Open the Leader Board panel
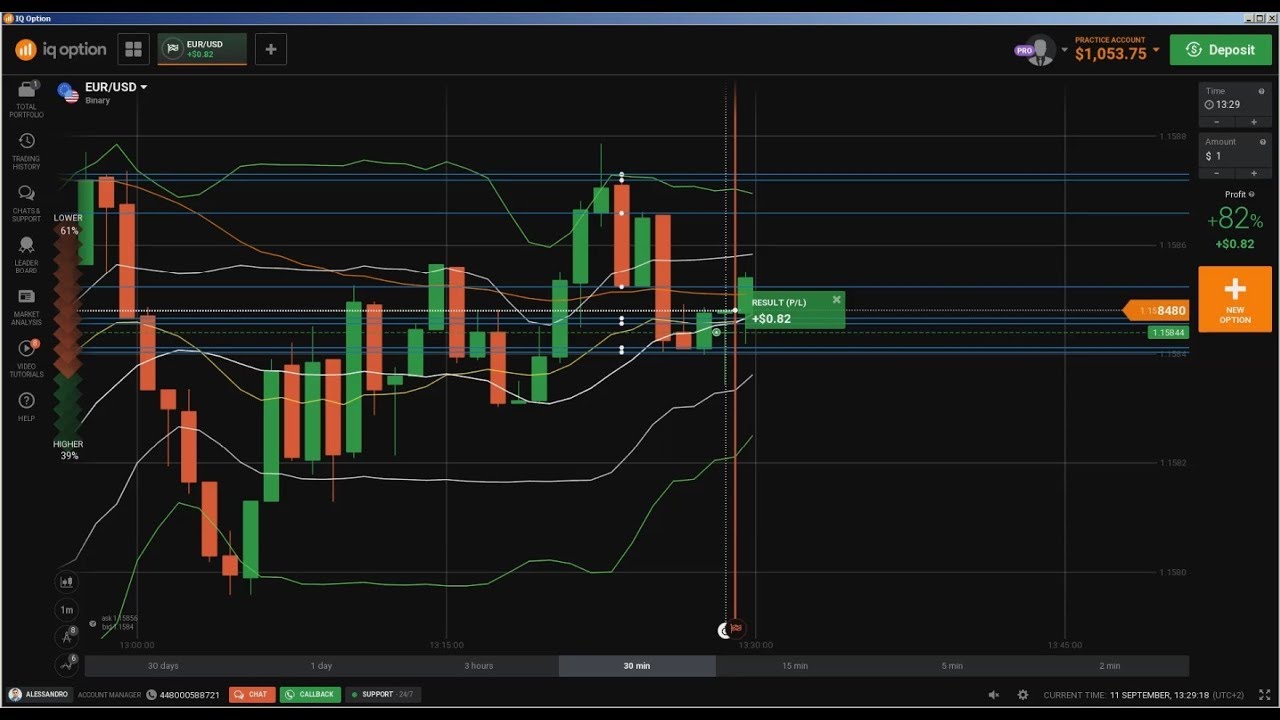 26,255
